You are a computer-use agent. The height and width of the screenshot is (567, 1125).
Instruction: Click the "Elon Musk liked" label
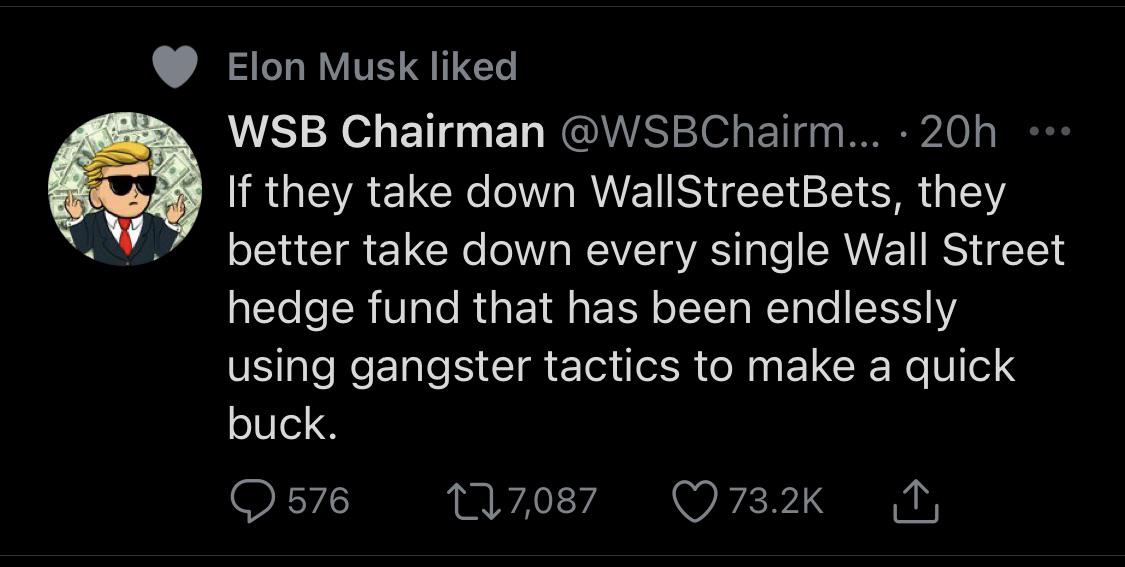tap(372, 67)
